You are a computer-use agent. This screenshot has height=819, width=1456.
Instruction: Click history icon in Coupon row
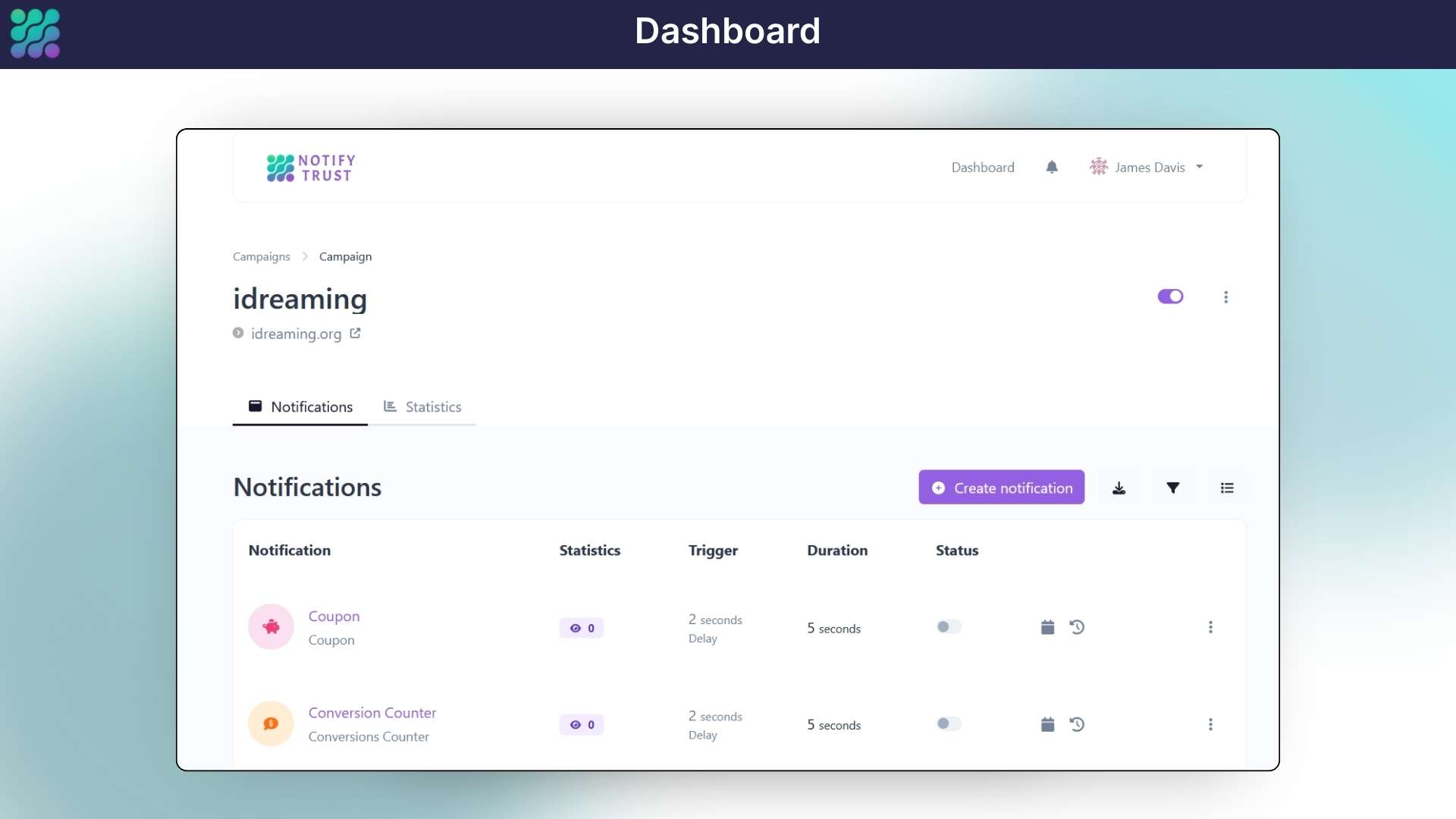click(1077, 627)
